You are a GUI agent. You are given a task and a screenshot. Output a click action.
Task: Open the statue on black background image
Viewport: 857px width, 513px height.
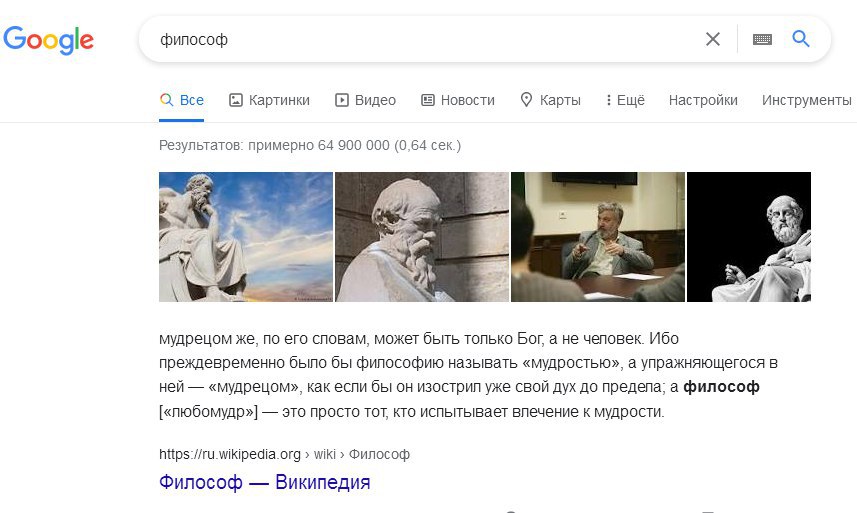tap(749, 237)
